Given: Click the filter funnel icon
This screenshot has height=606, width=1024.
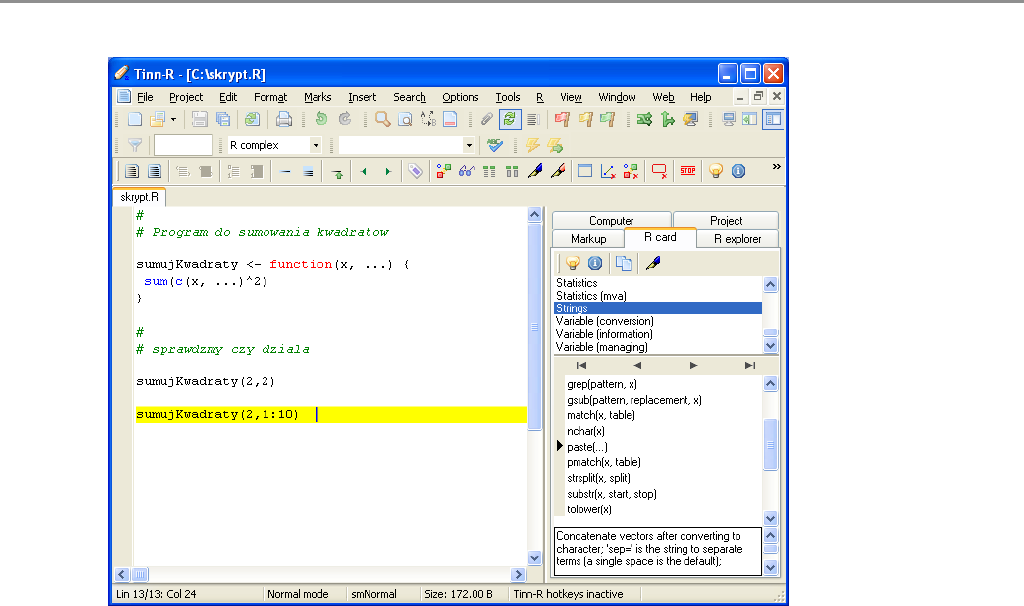Looking at the screenshot, I should pyautogui.click(x=135, y=145).
